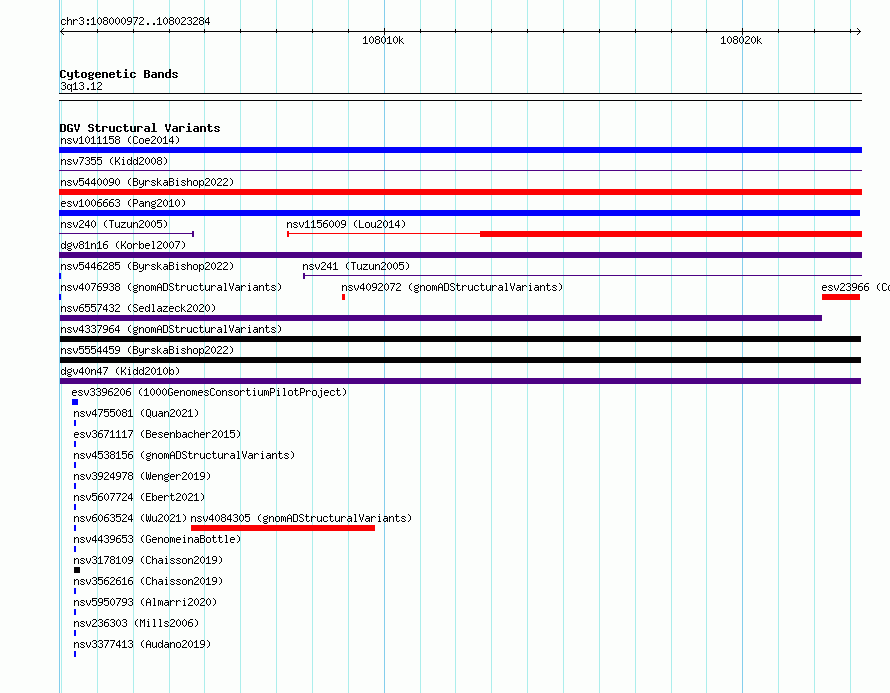This screenshot has height=693, width=890.
Task: Select the black nsv4337964 variant bar
Action: (x=460, y=339)
